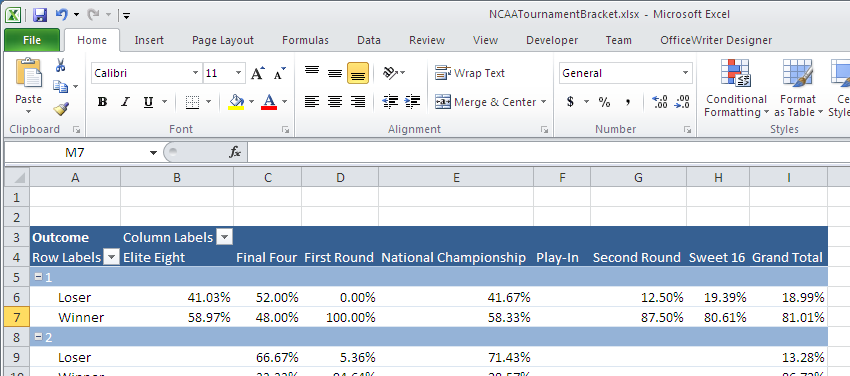Open the File tab

click(32, 40)
